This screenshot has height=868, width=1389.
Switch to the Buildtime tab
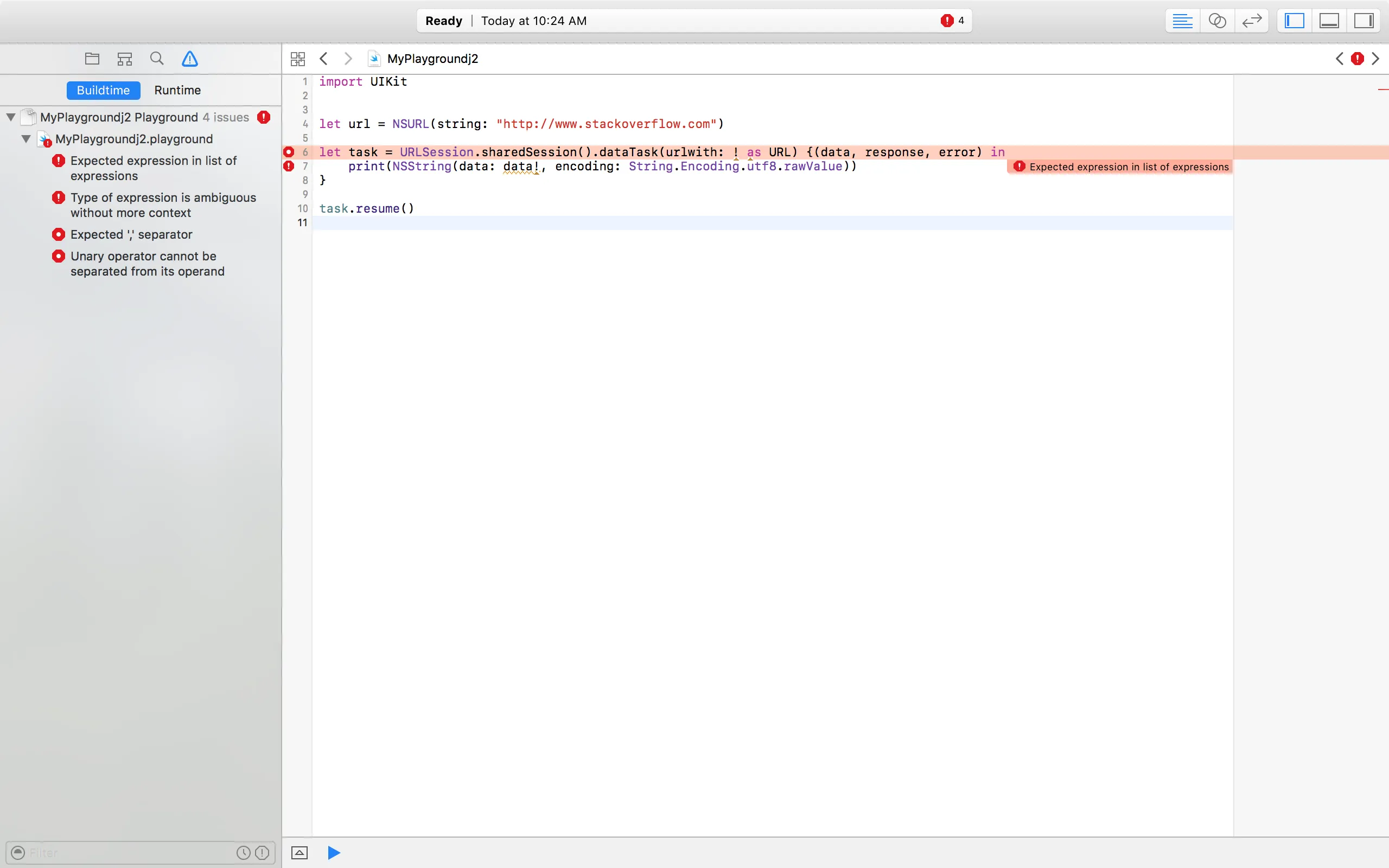(103, 90)
